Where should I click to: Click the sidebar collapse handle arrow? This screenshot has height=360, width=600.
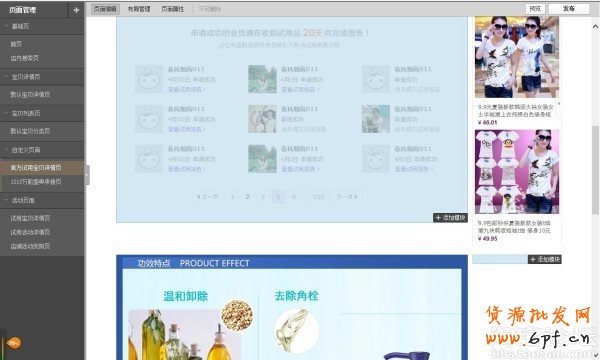tap(87, 175)
